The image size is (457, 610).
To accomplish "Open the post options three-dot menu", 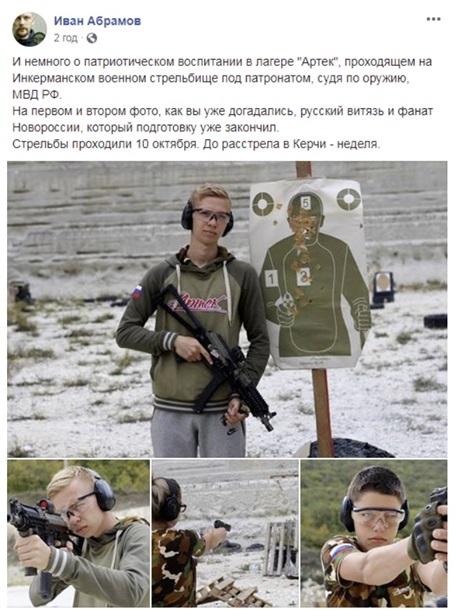I will [x=433, y=19].
